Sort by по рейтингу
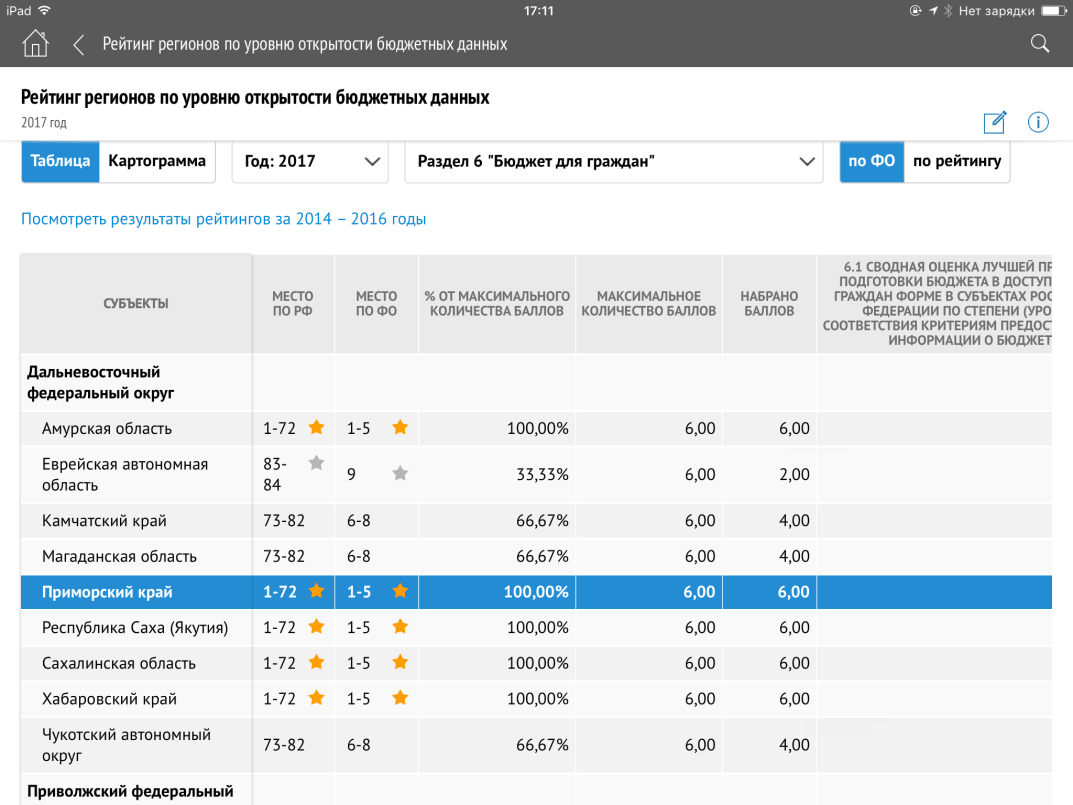Image resolution: width=1073 pixels, height=805 pixels. pos(956,161)
